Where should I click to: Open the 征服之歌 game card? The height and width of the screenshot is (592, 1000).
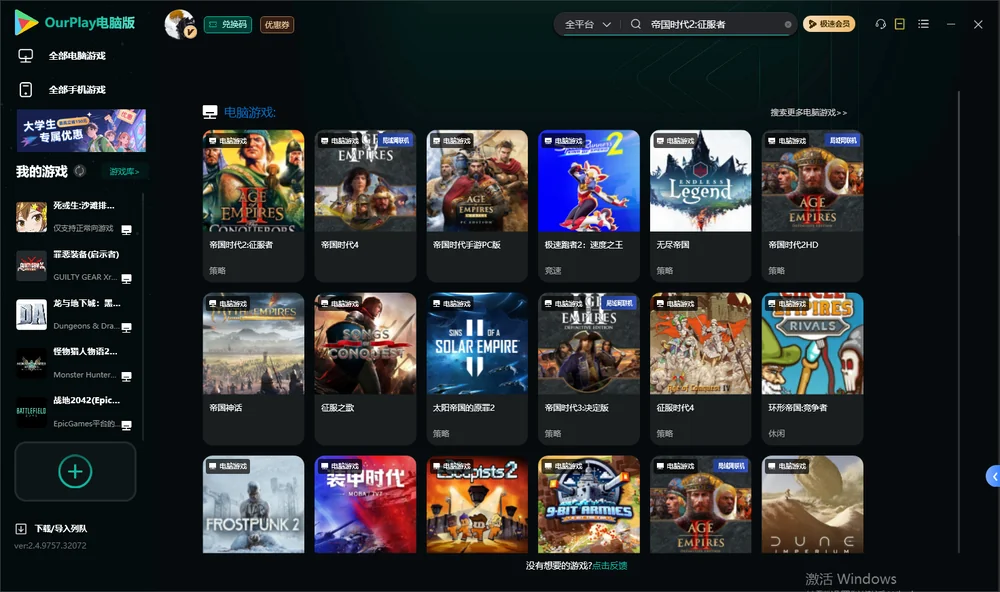[365, 368]
